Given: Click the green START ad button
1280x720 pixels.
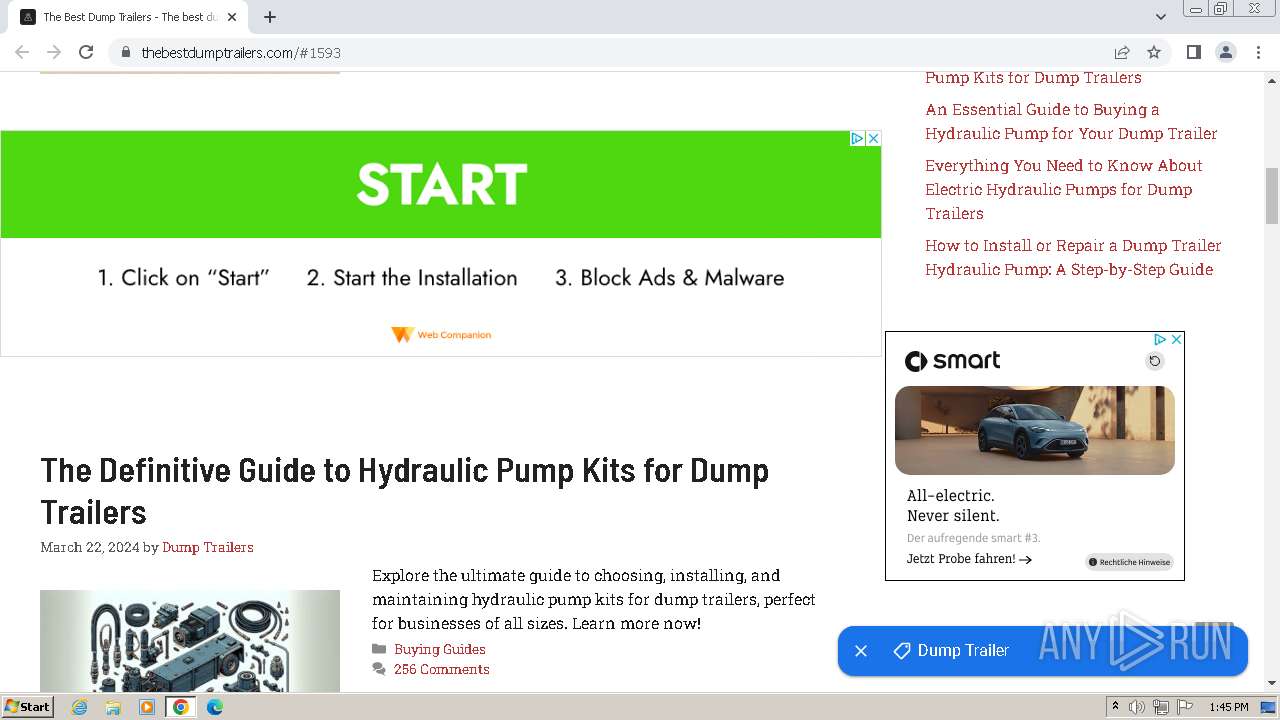Looking at the screenshot, I should [441, 185].
